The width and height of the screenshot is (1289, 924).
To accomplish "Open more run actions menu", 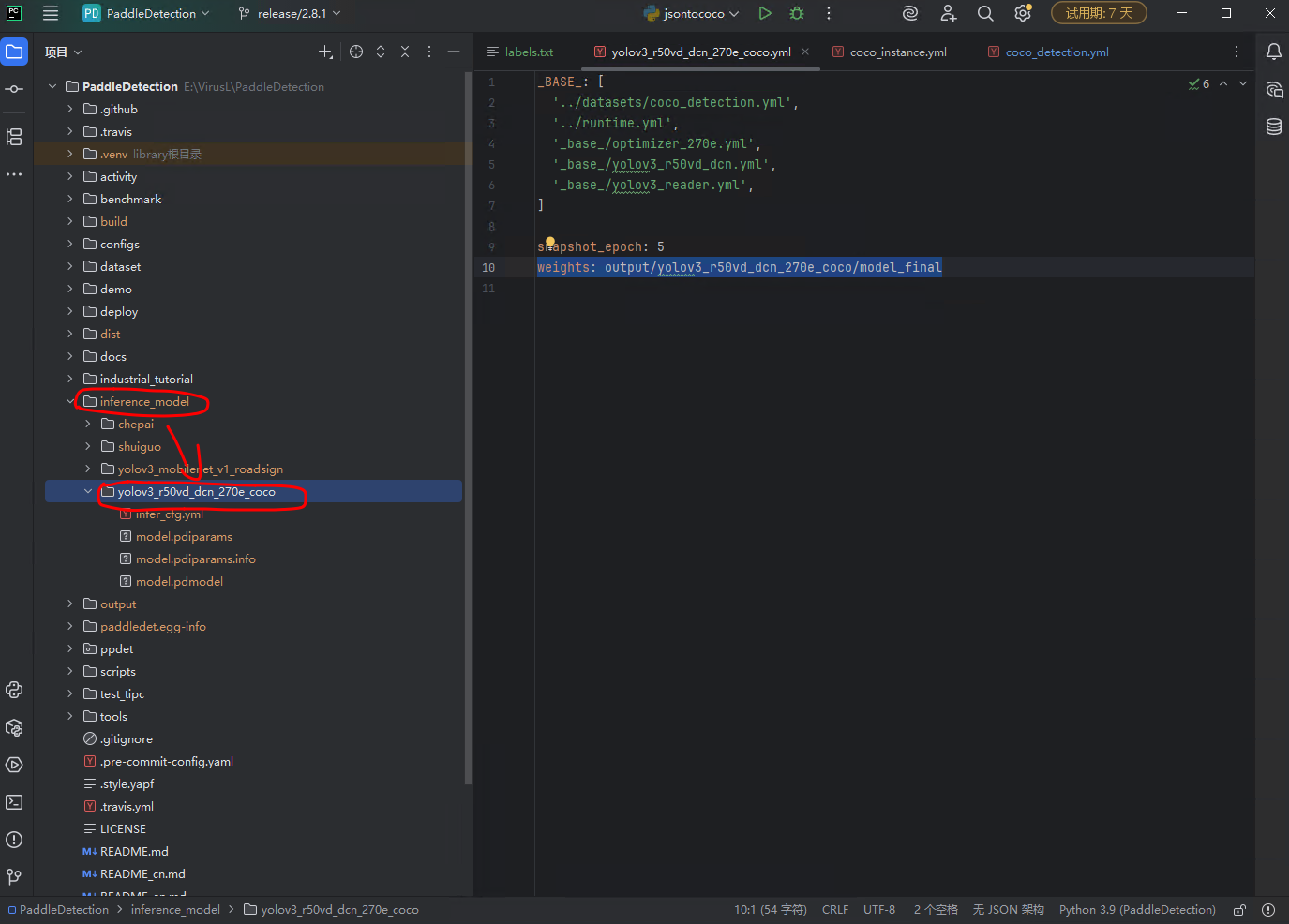I will tap(829, 13).
